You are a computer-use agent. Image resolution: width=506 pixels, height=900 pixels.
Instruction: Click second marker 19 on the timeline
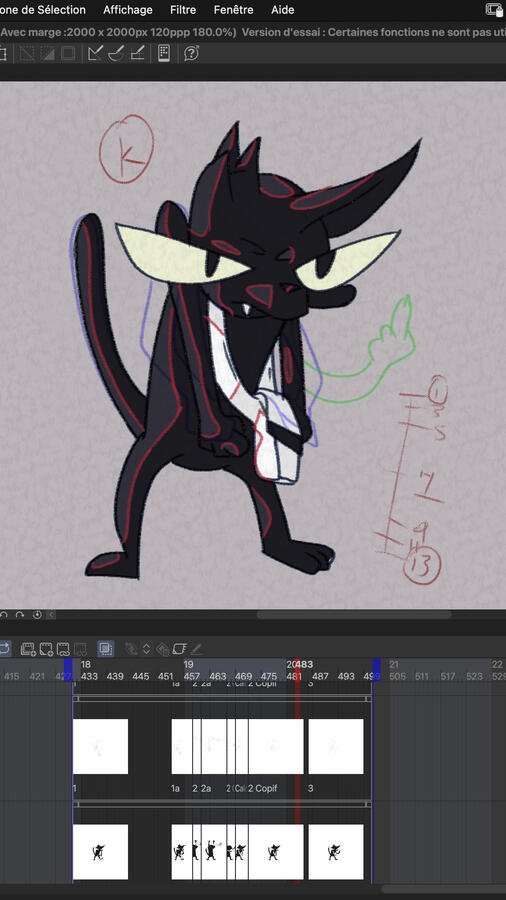click(x=188, y=664)
